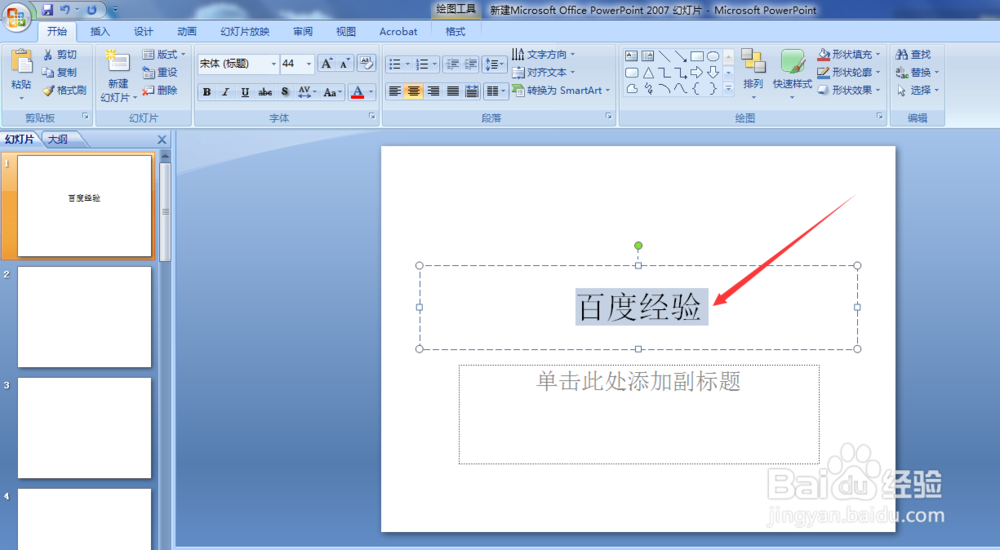Close the slides pane
This screenshot has height=550, width=1000.
[161, 140]
